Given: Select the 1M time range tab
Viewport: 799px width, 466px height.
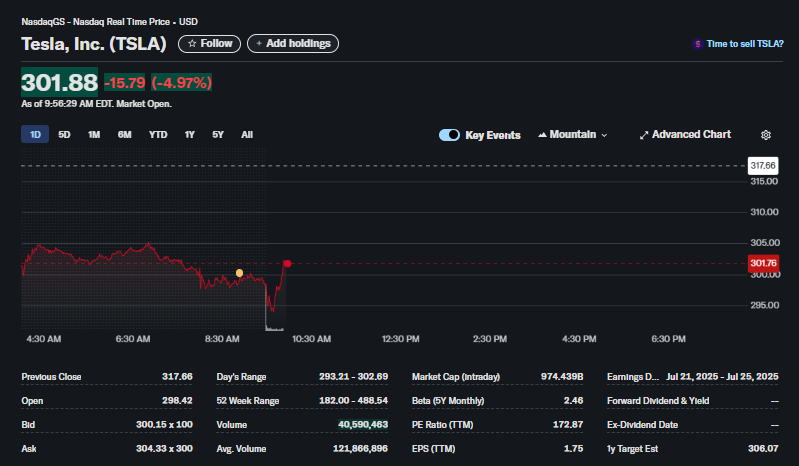Looking at the screenshot, I should point(94,134).
